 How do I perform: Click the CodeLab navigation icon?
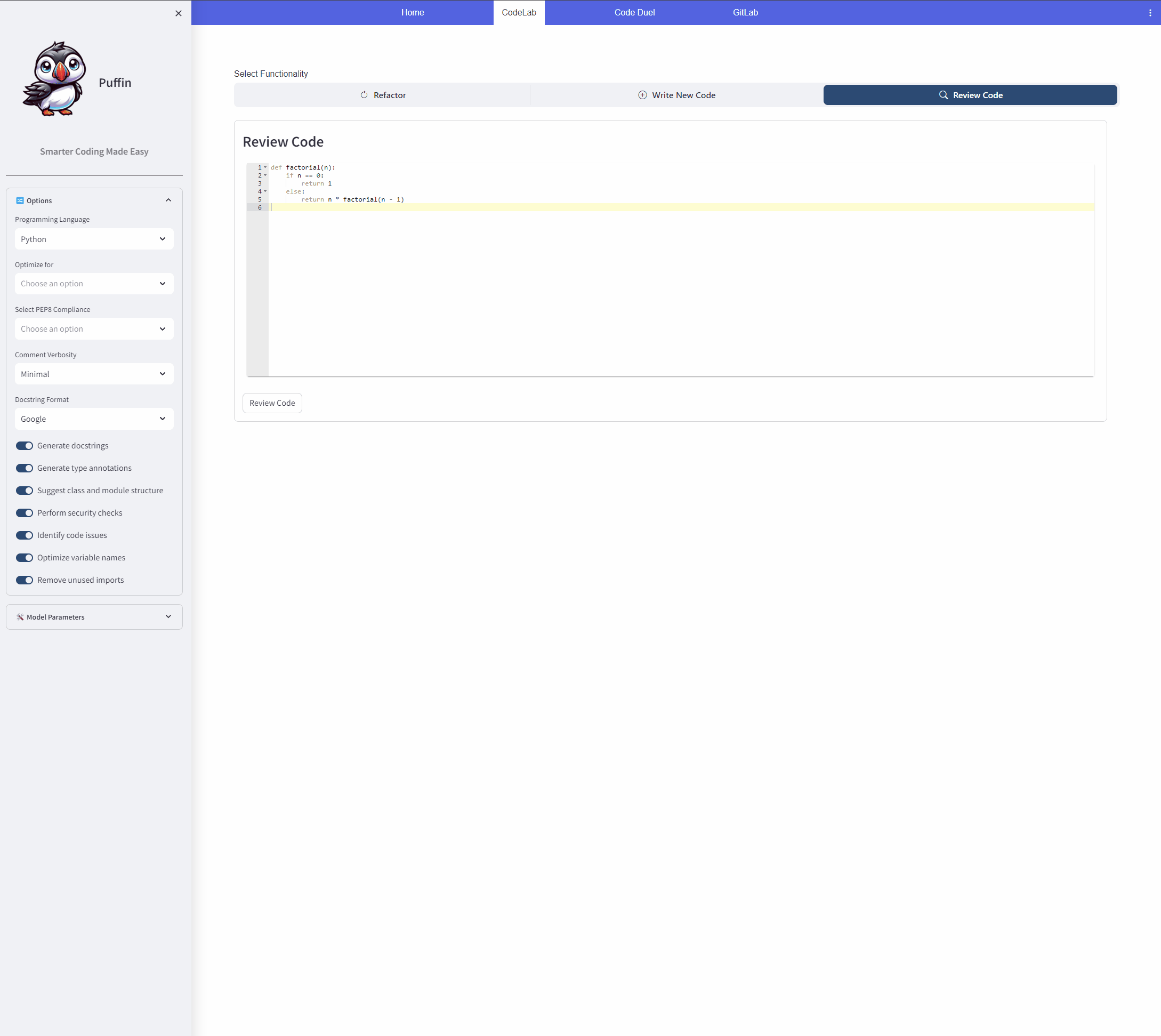pos(521,13)
